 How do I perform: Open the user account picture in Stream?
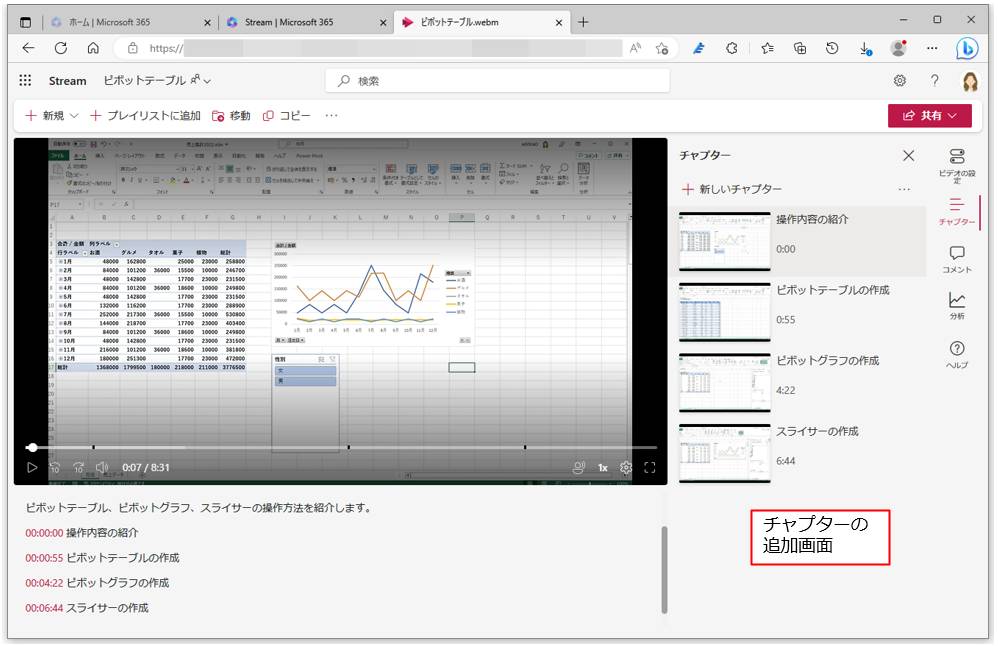pos(970,81)
